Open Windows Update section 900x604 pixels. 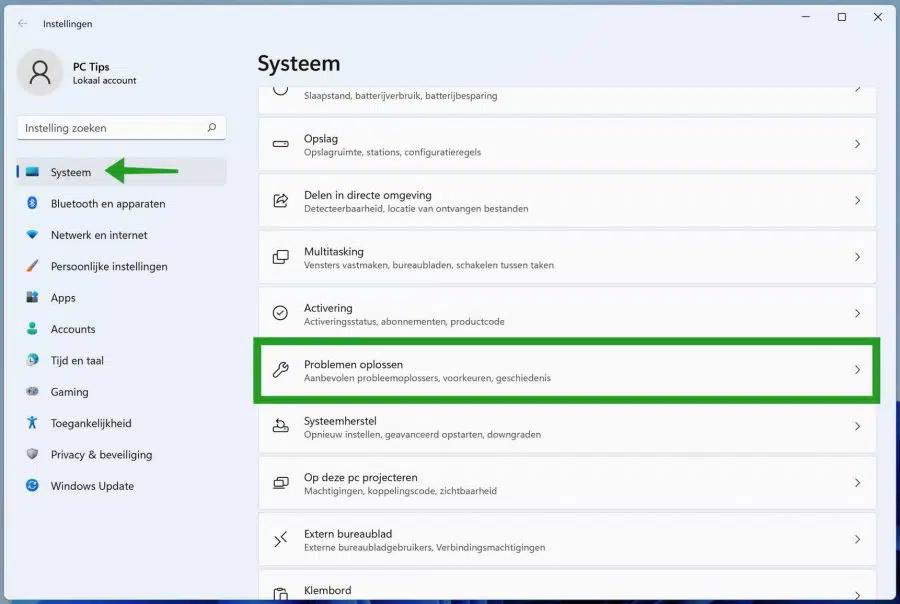click(x=121, y=486)
